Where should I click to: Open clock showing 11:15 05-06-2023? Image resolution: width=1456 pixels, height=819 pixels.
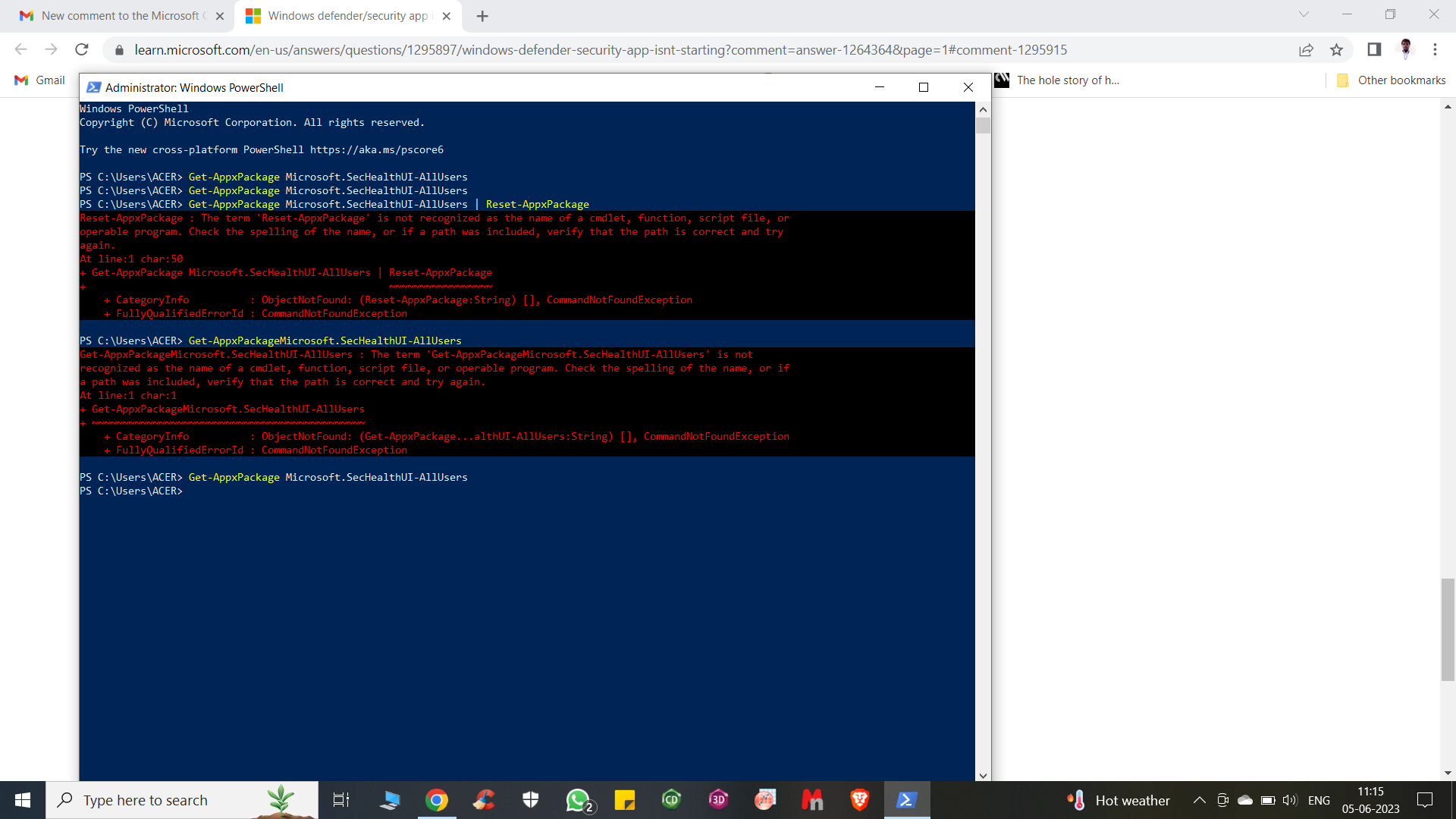tap(1370, 800)
